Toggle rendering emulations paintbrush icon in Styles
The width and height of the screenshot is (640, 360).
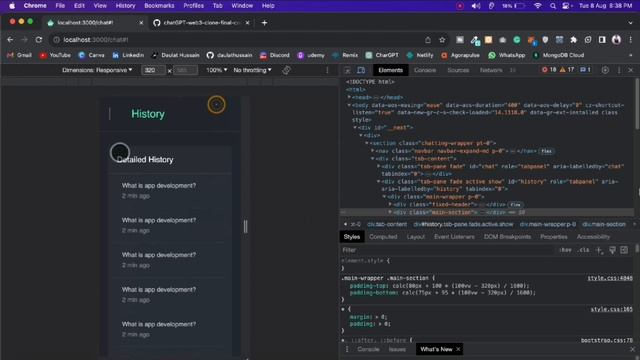[612, 250]
